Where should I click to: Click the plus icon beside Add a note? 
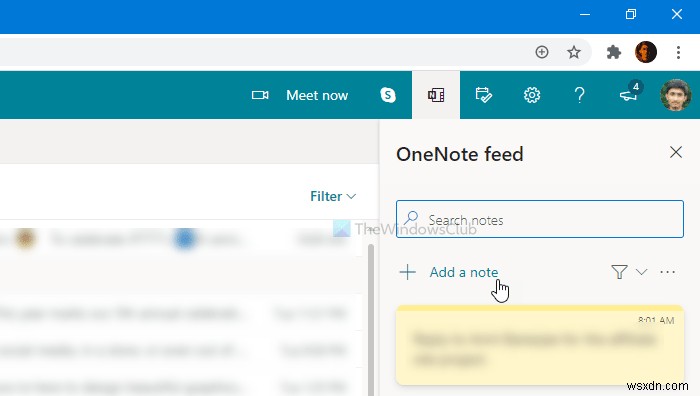(x=408, y=272)
